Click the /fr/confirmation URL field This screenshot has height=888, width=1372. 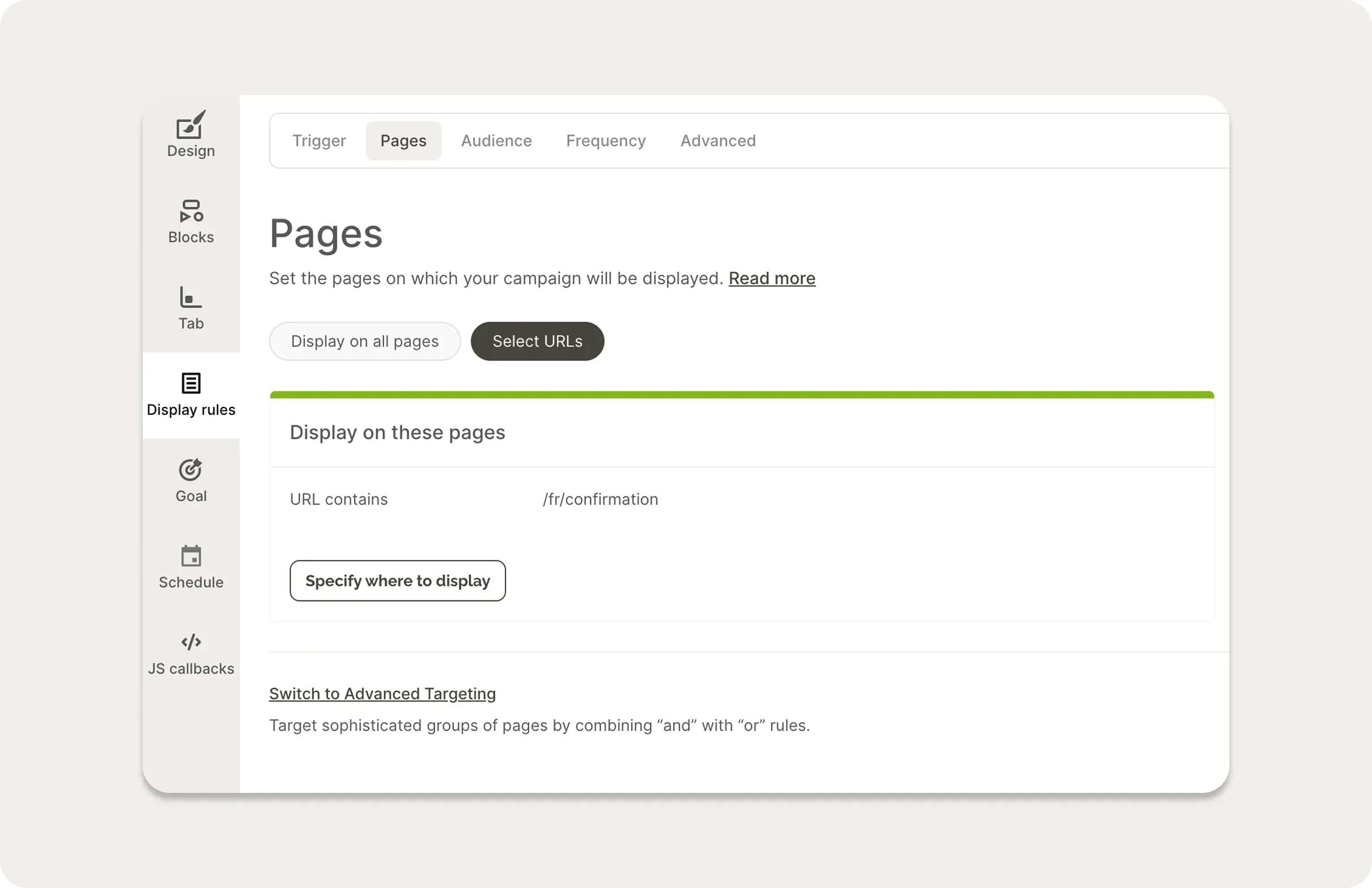tap(600, 499)
